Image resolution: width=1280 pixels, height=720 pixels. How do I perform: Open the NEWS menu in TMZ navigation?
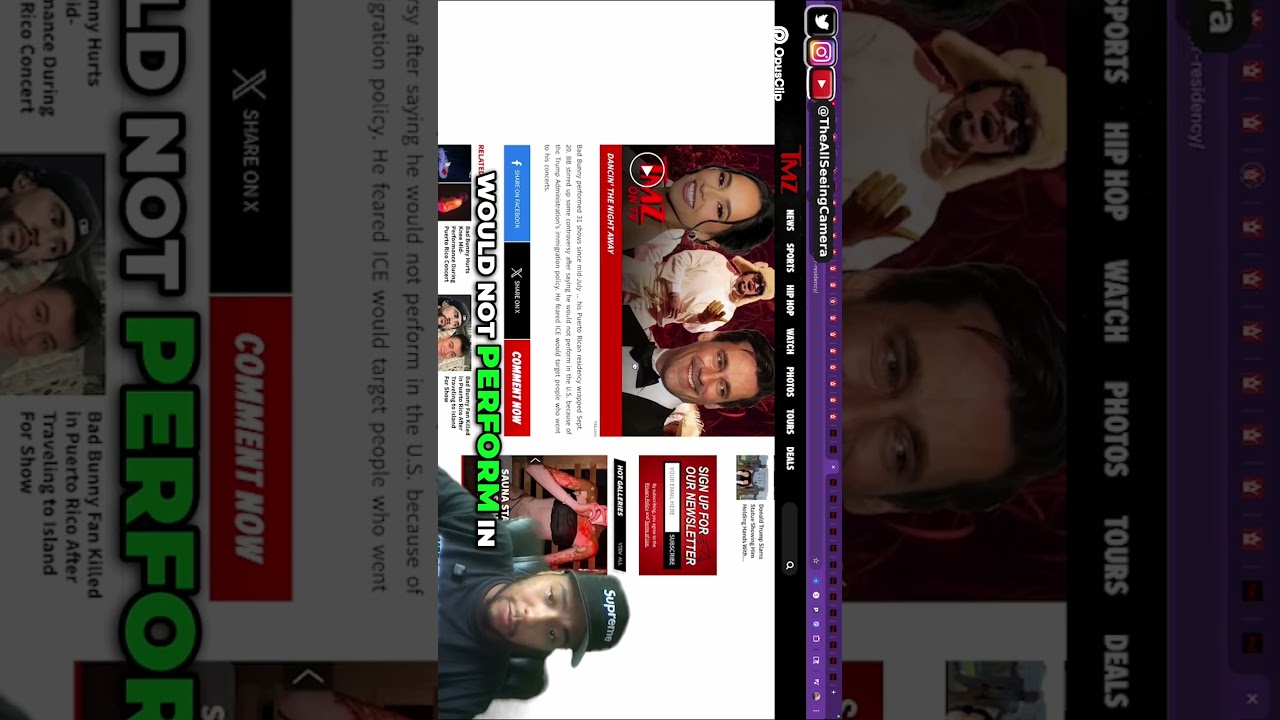coord(789,220)
